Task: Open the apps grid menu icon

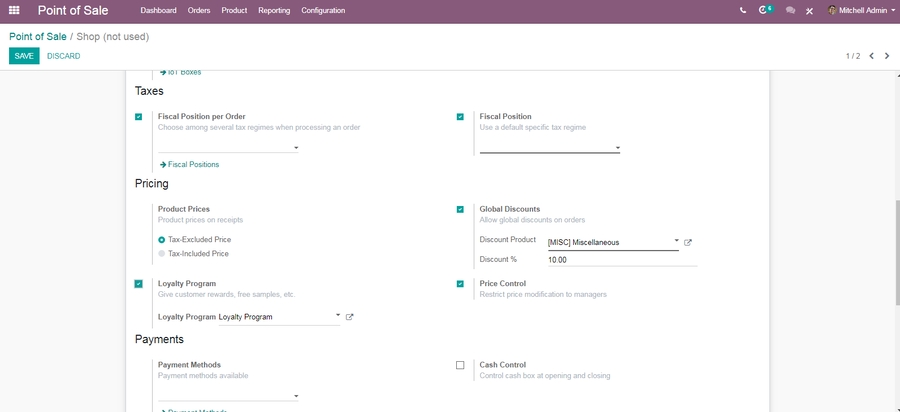Action: click(x=14, y=10)
